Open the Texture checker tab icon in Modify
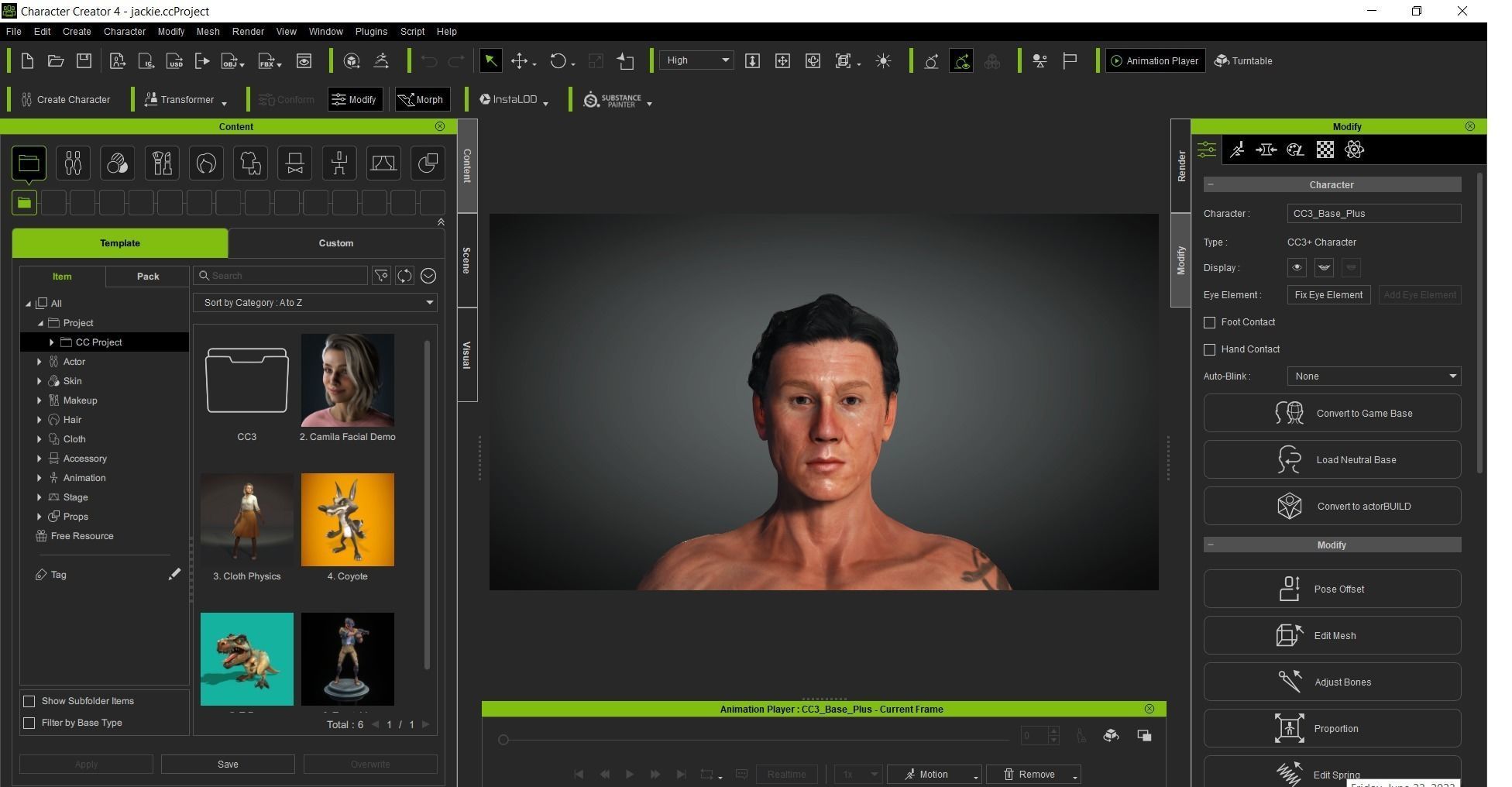Screen dimensions: 1512x787 1325,150
